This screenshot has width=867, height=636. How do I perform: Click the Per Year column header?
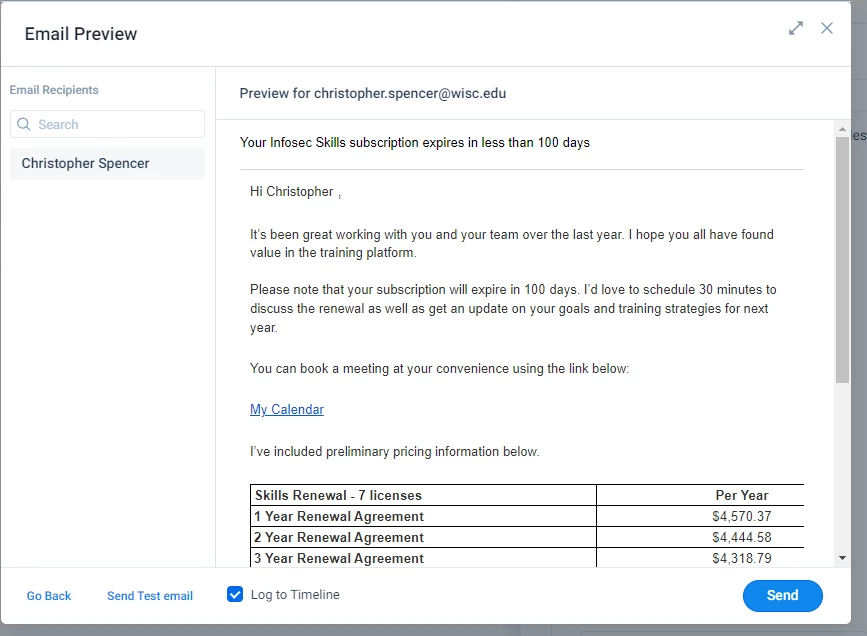[x=741, y=496]
